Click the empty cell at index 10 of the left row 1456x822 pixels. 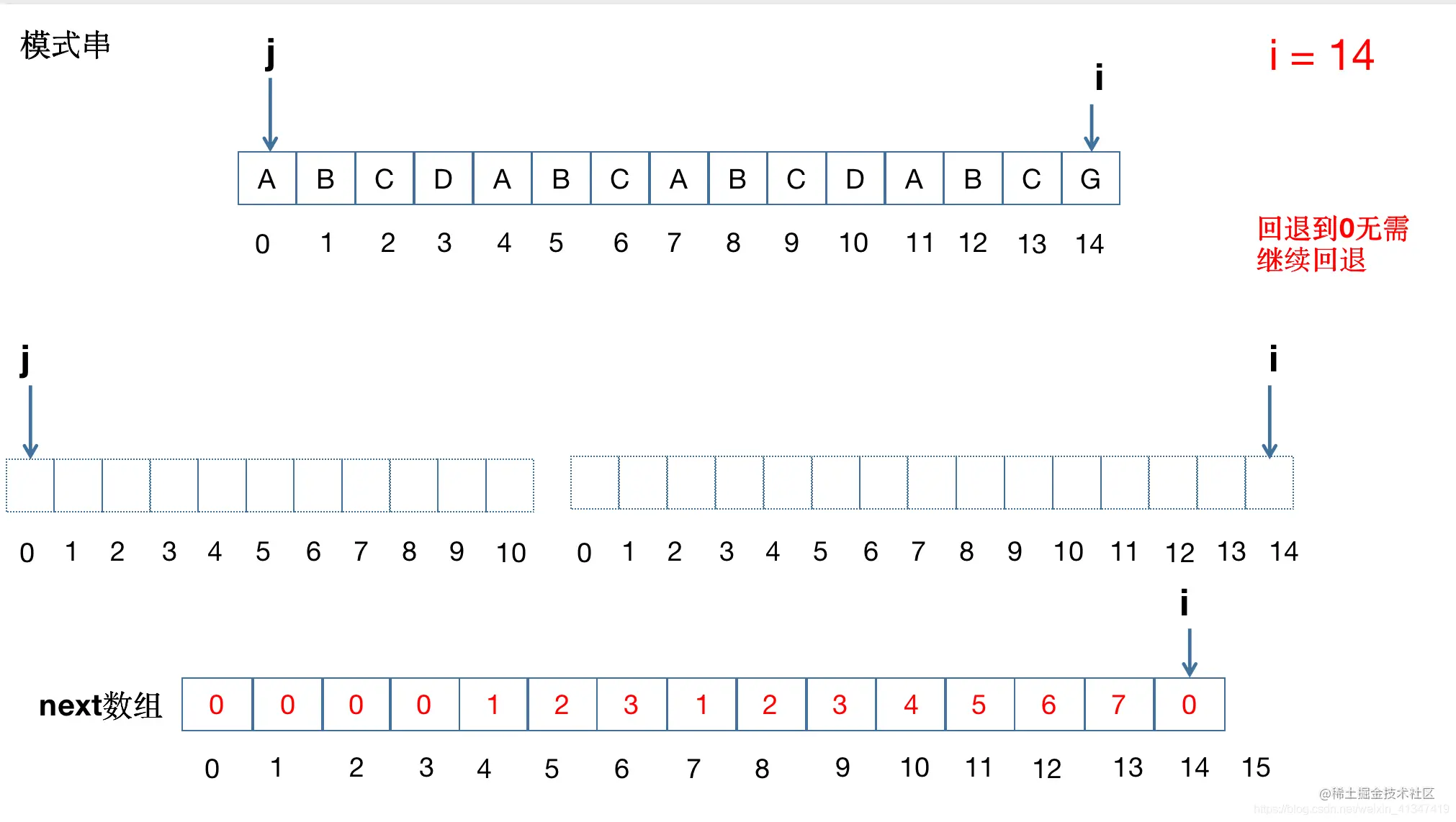(510, 485)
